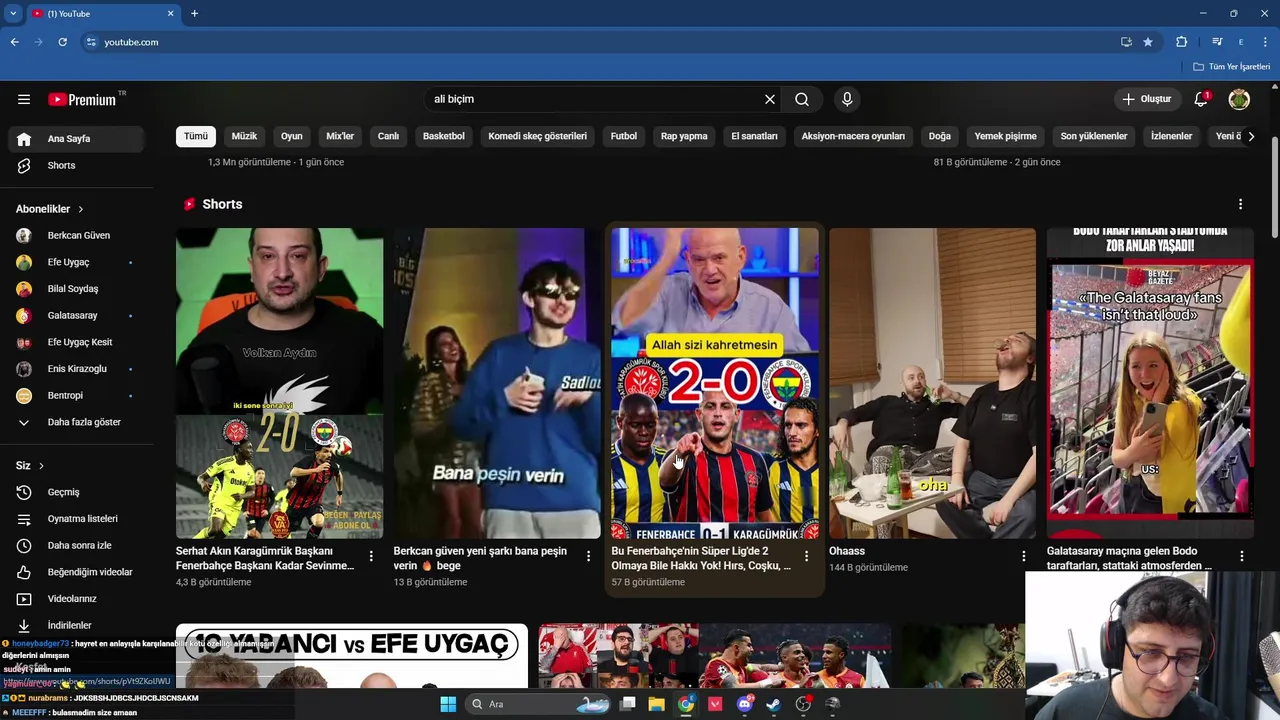The width and height of the screenshot is (1280, 720).
Task: Open Berkcan Güven channel subscription
Action: tap(78, 235)
